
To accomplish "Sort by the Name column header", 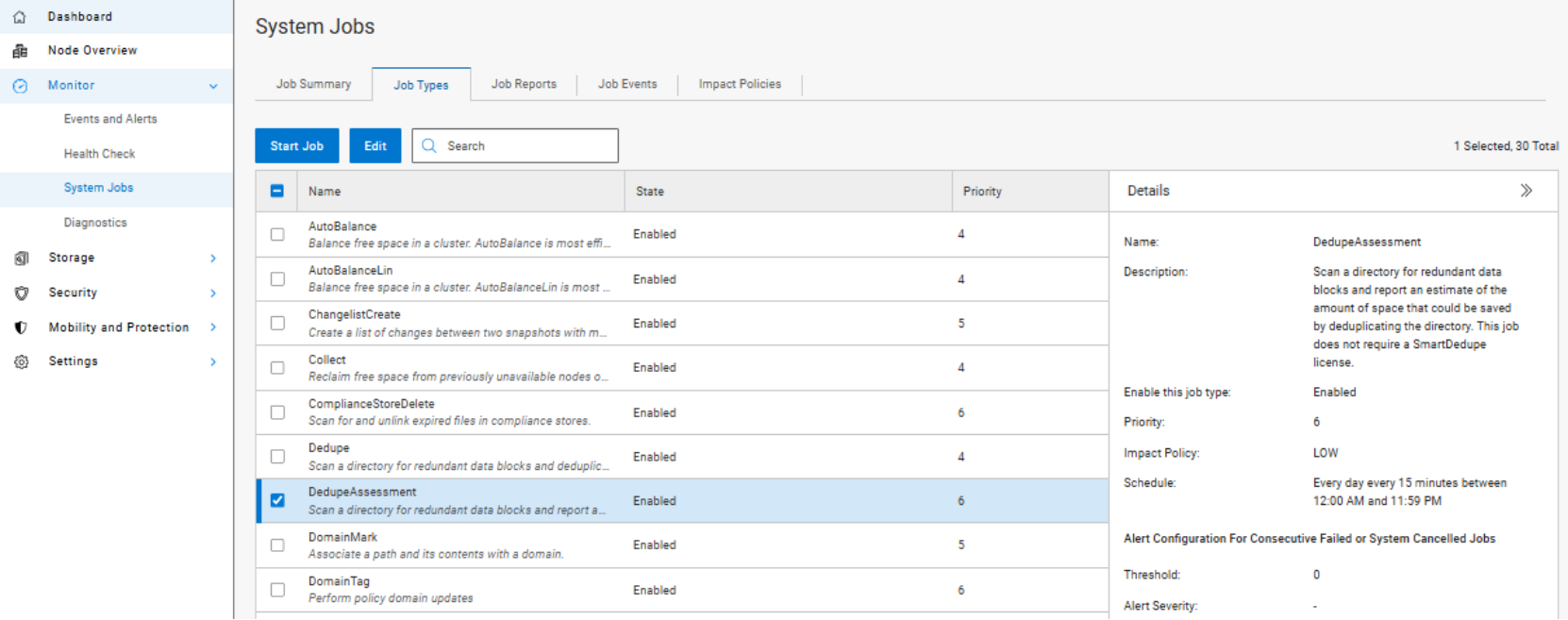I will click(x=325, y=192).
